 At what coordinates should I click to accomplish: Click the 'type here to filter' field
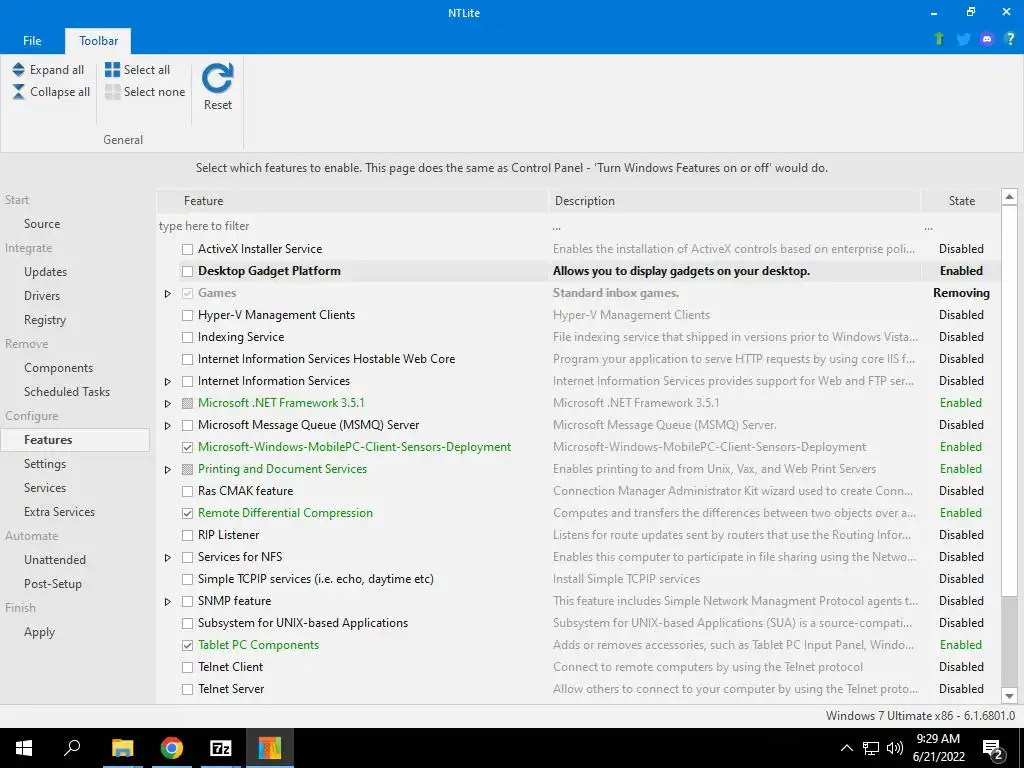coord(353,226)
